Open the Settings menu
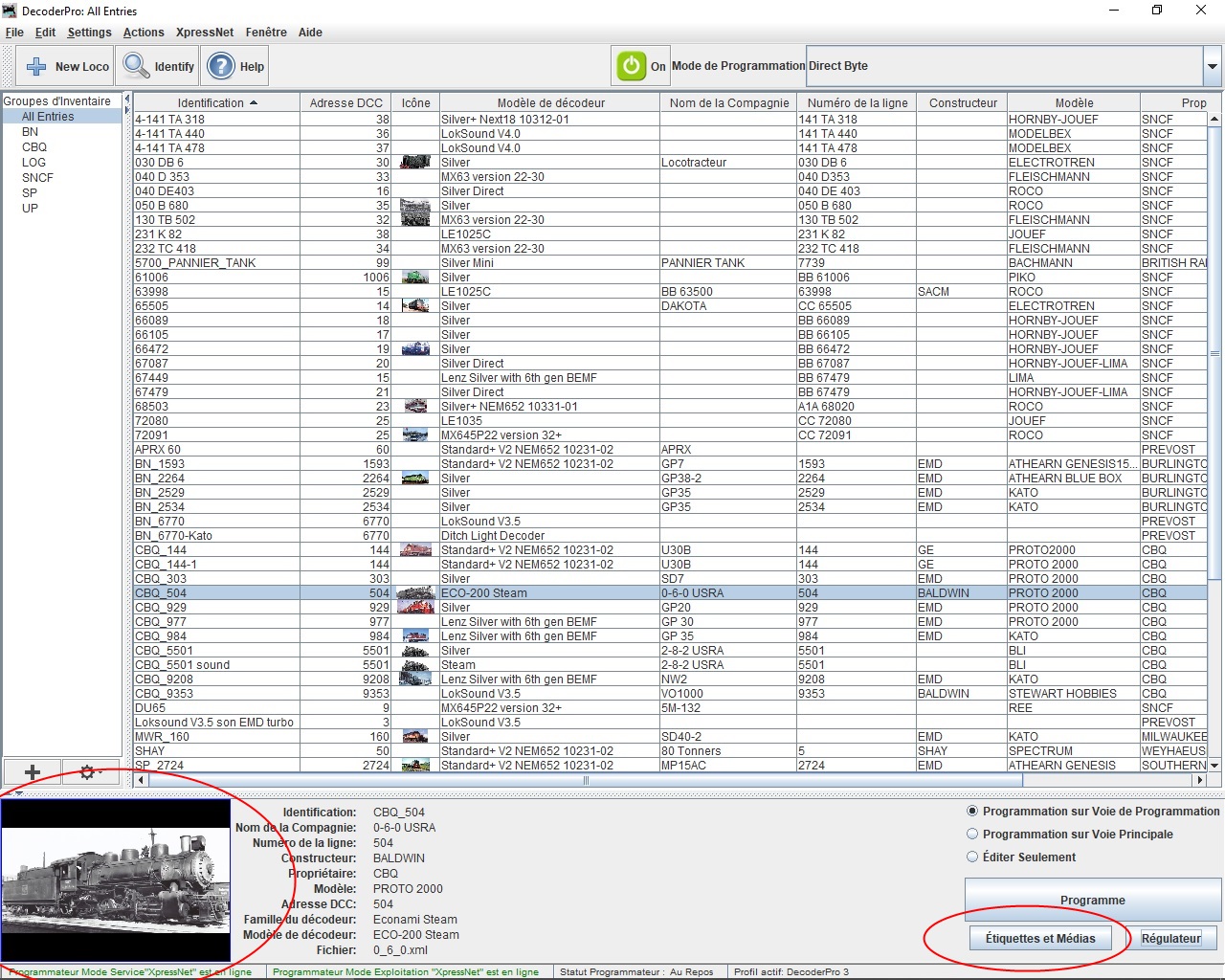Viewport: 1225px width, 980px height. (x=89, y=33)
